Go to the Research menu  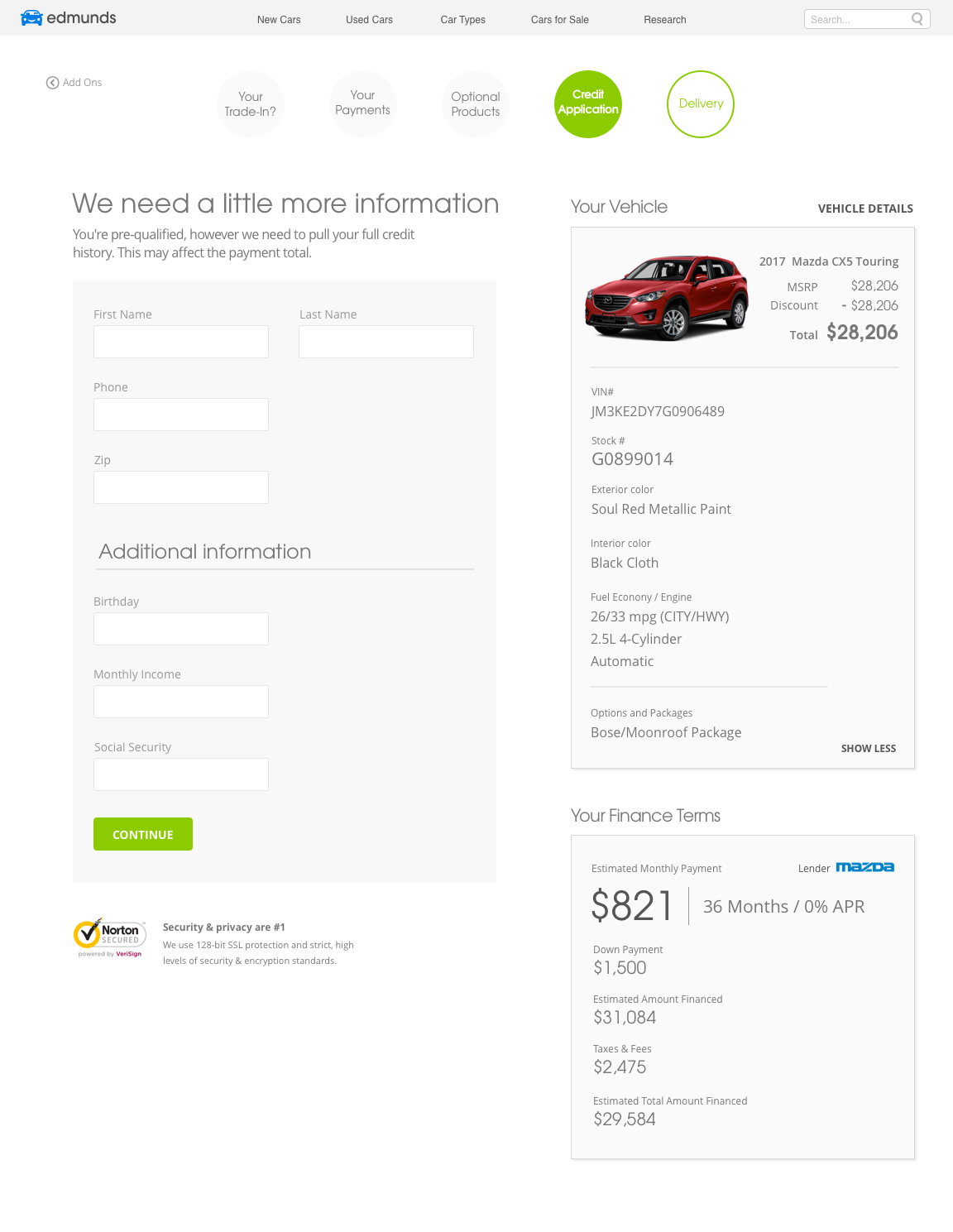(664, 20)
